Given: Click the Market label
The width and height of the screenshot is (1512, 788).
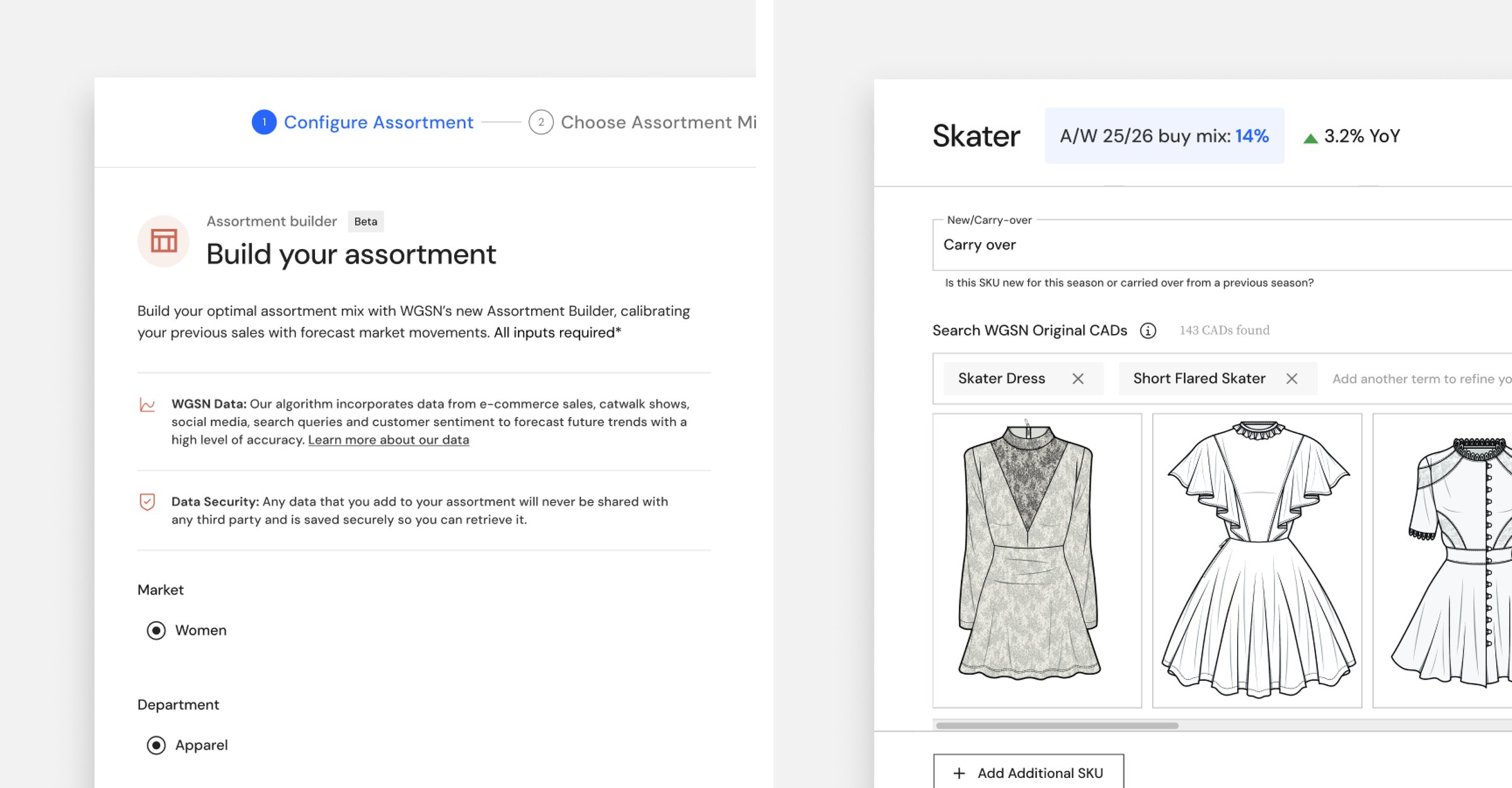Looking at the screenshot, I should pos(161,590).
